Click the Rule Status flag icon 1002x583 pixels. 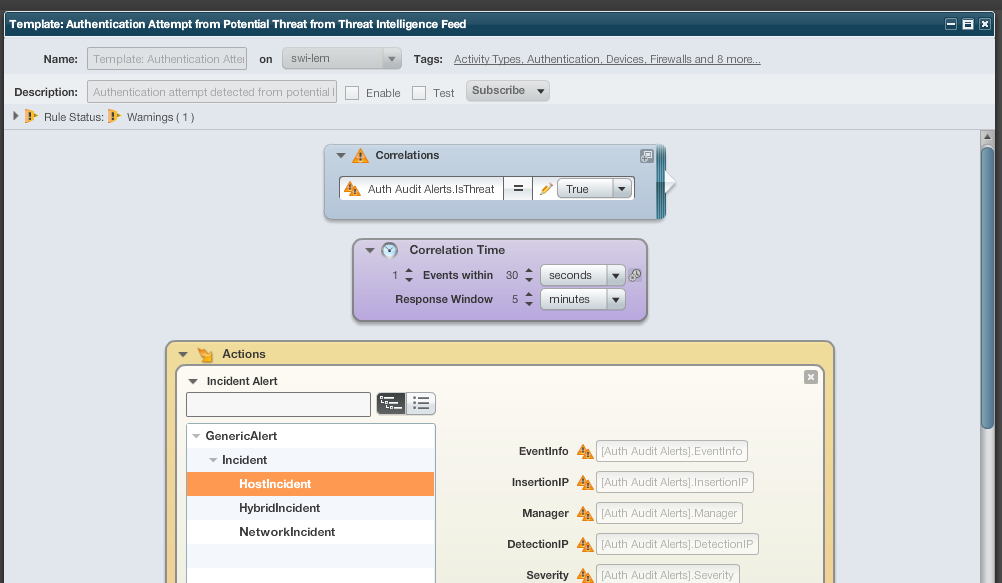pos(31,116)
